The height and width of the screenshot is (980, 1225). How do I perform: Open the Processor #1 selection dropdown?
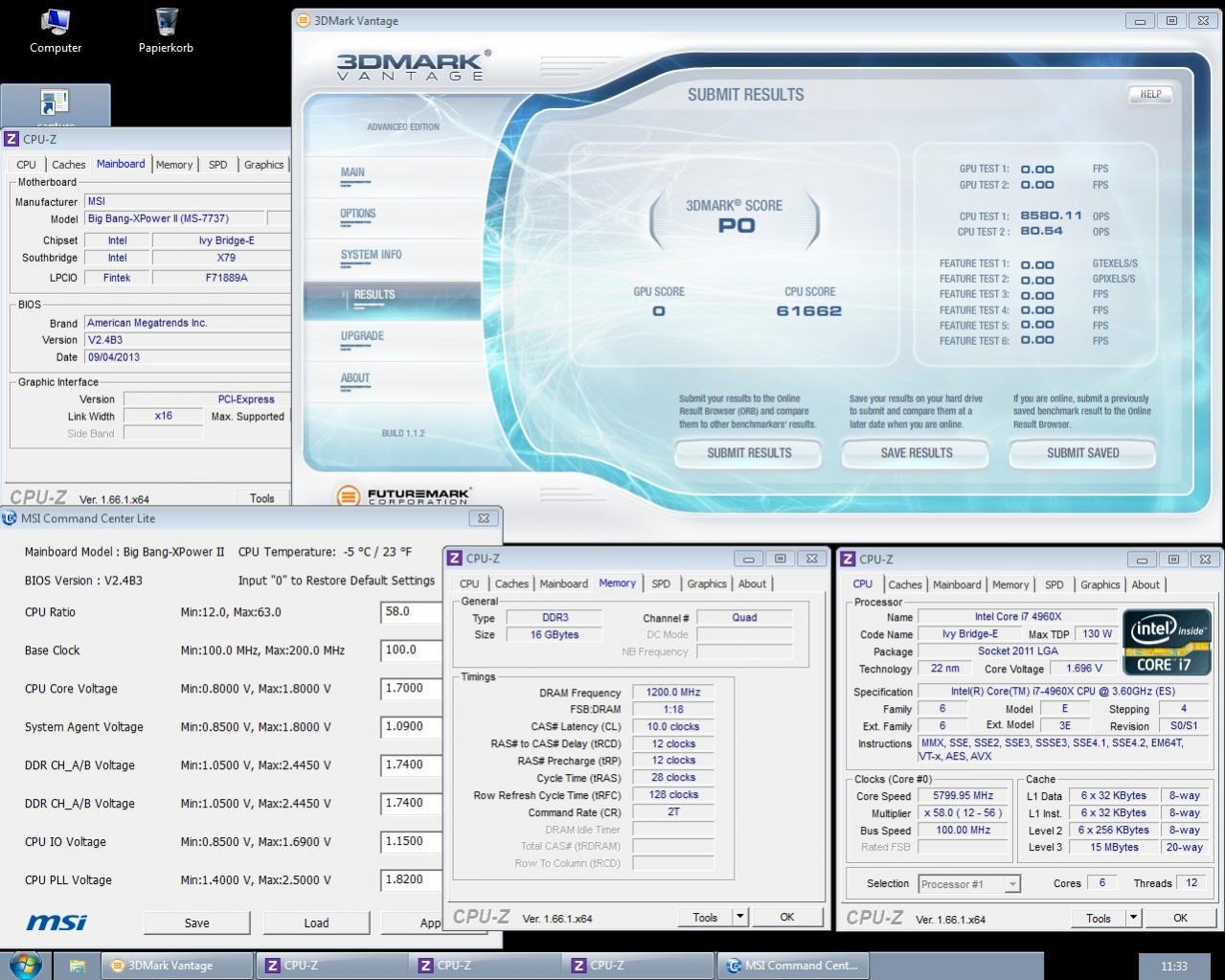[969, 884]
